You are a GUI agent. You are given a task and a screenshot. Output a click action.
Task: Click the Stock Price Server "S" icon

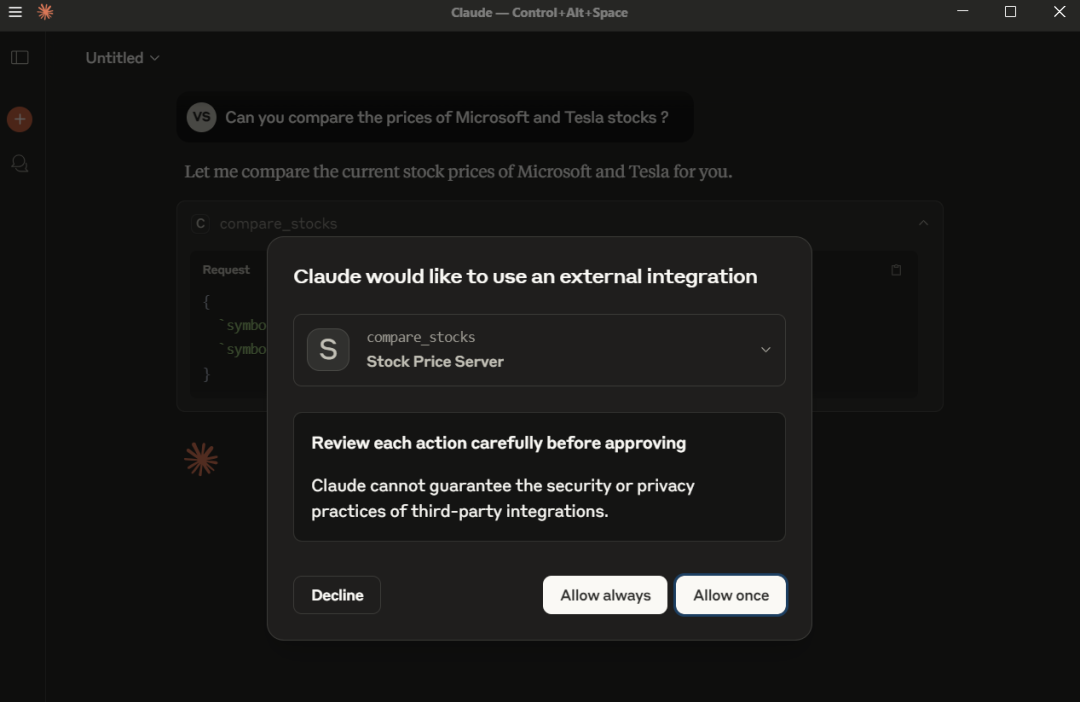(x=328, y=350)
